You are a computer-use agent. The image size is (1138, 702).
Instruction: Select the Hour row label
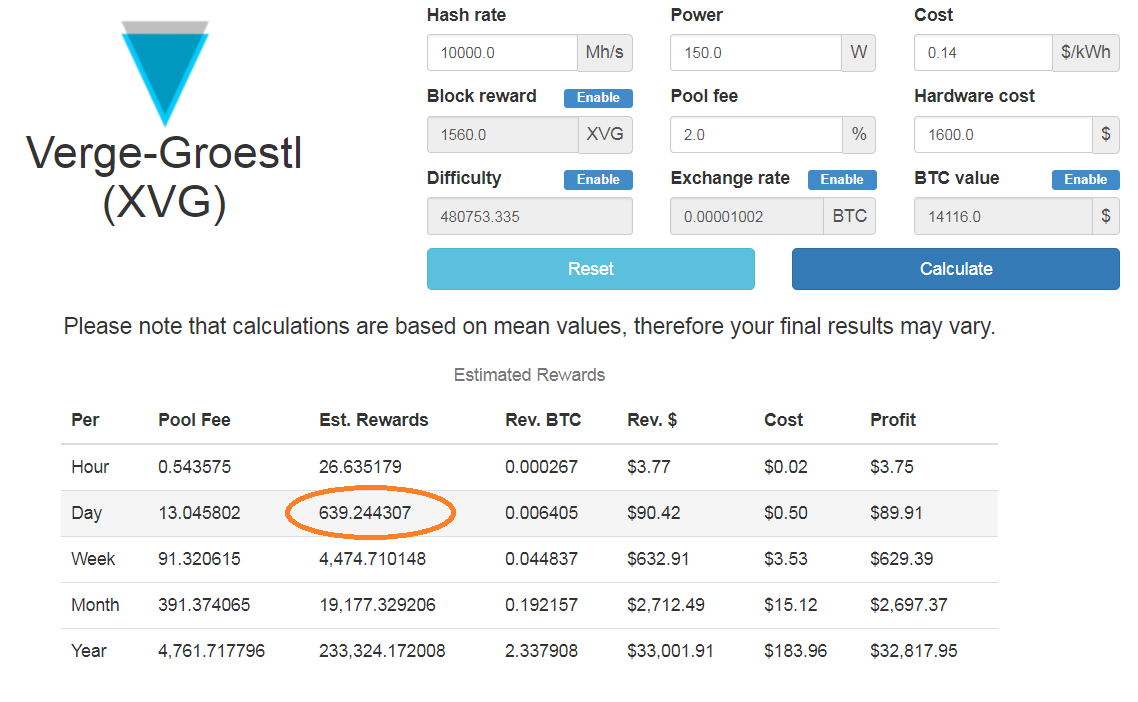pyautogui.click(x=90, y=467)
